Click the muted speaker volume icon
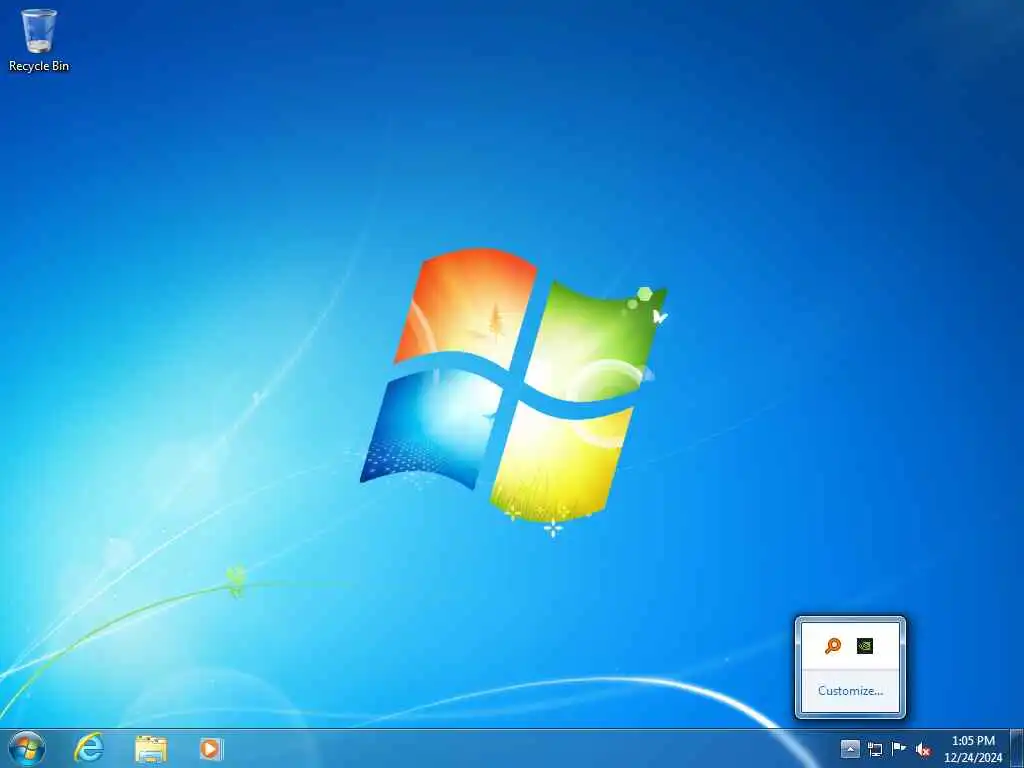This screenshot has width=1024, height=768. tap(923, 750)
